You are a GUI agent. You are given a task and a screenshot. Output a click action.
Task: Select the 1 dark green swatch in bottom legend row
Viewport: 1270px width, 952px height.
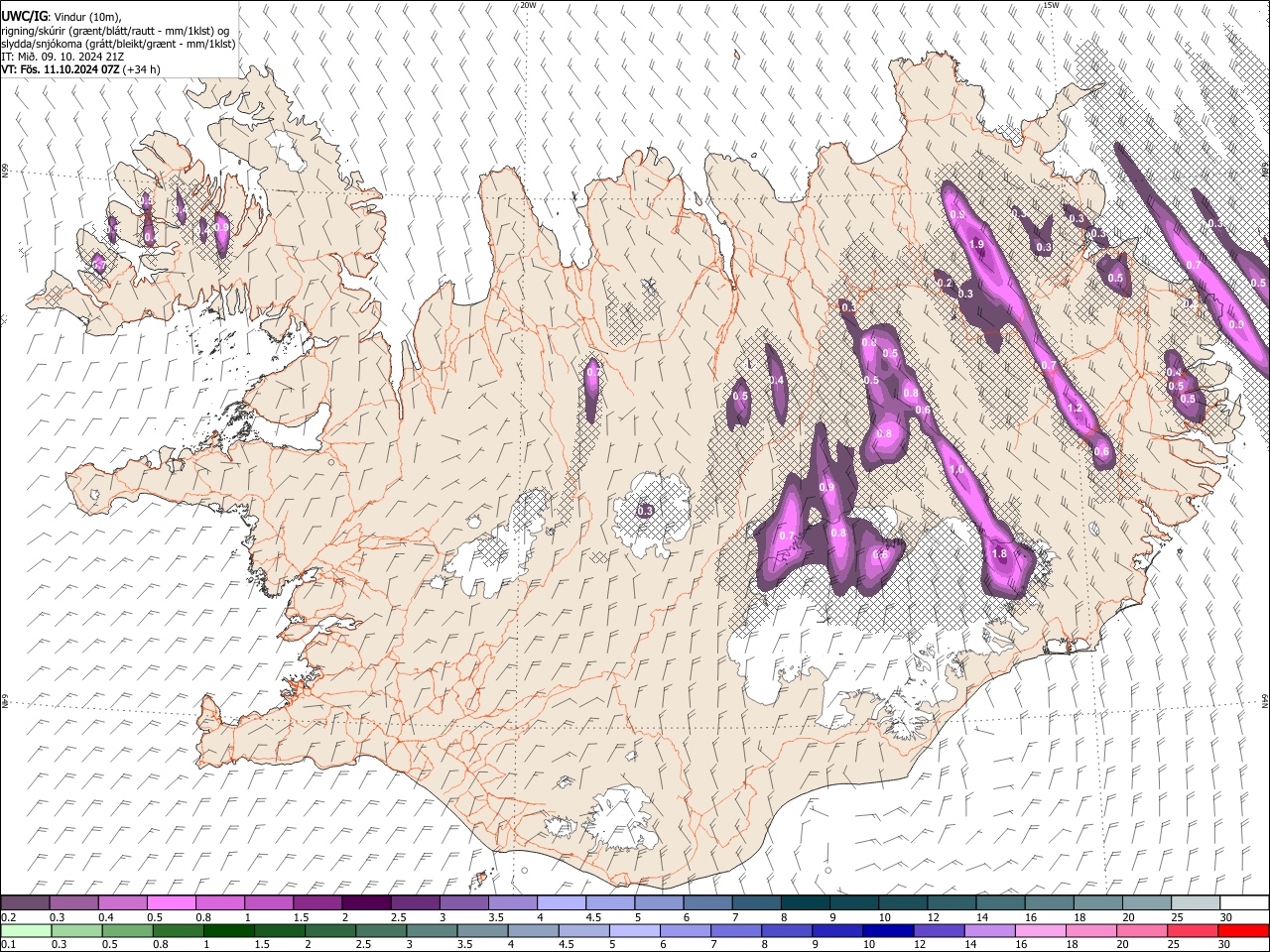pyautogui.click(x=229, y=930)
